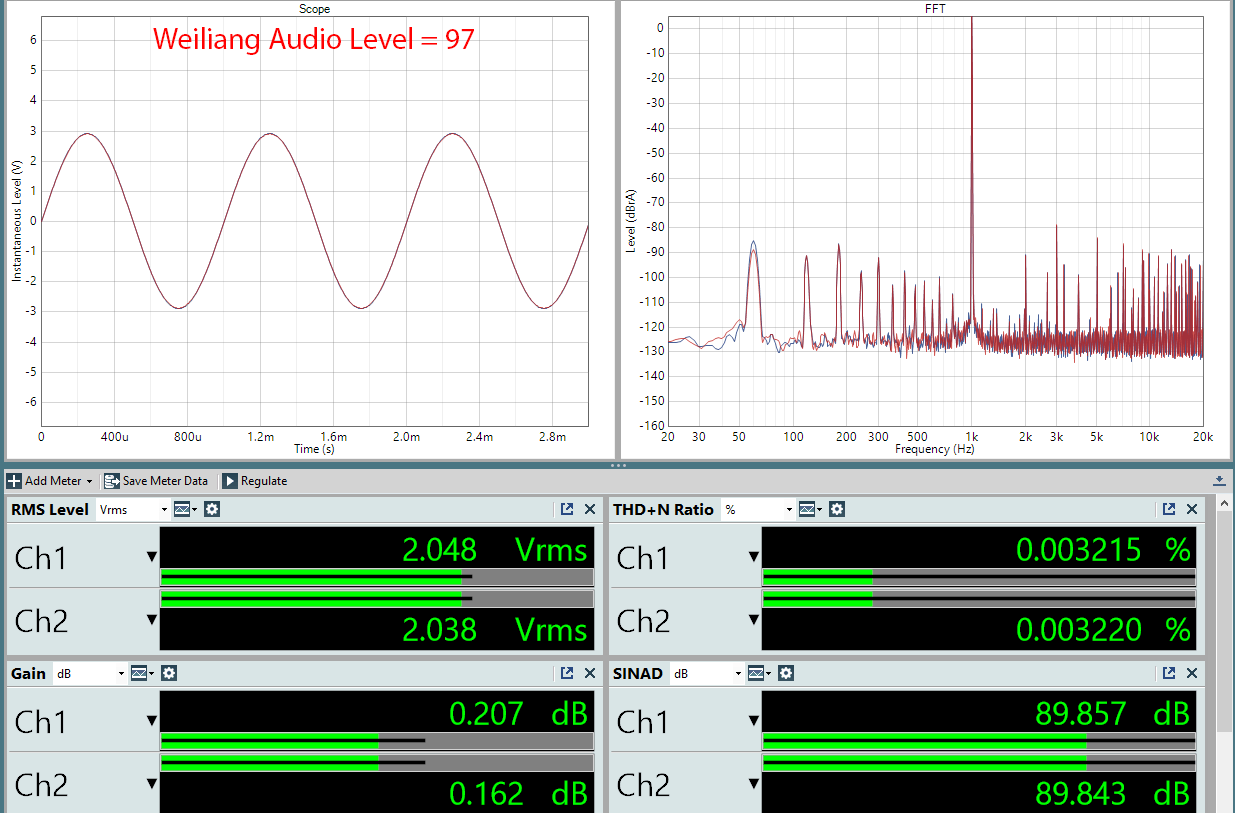1235x813 pixels.
Task: Click the 89.843 dB SINAD reading
Action: point(1112,793)
